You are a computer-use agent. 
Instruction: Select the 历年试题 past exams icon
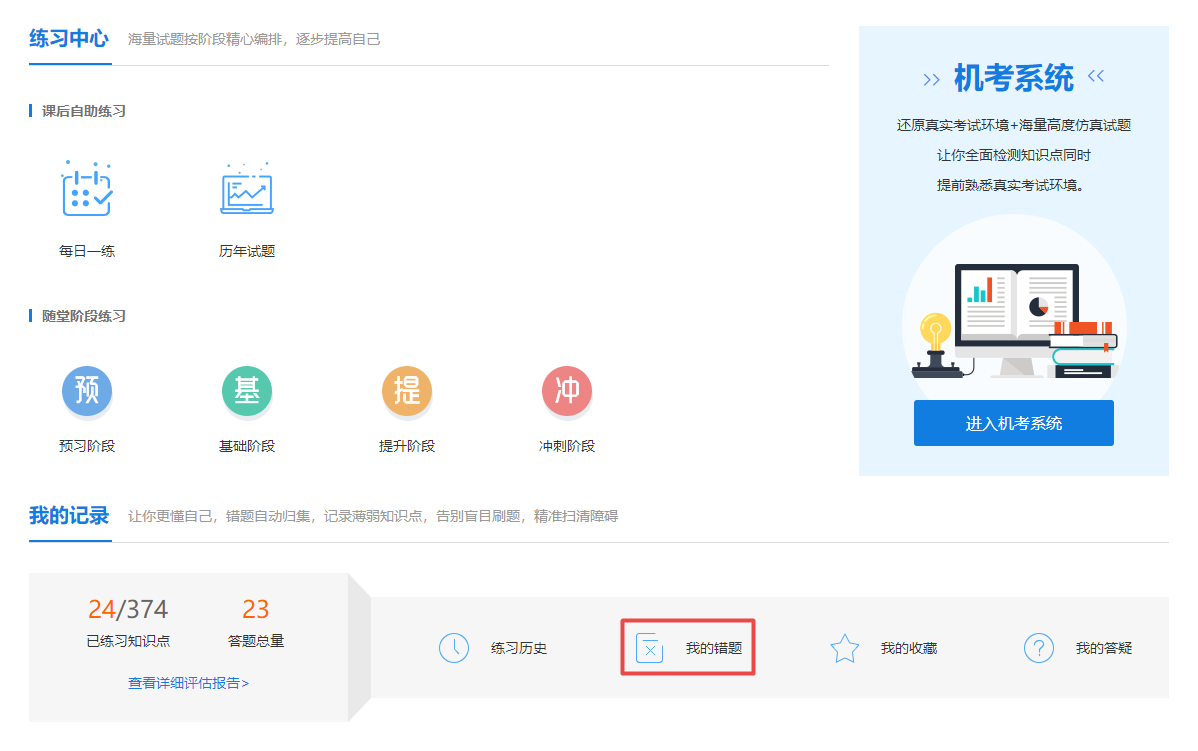tap(247, 192)
